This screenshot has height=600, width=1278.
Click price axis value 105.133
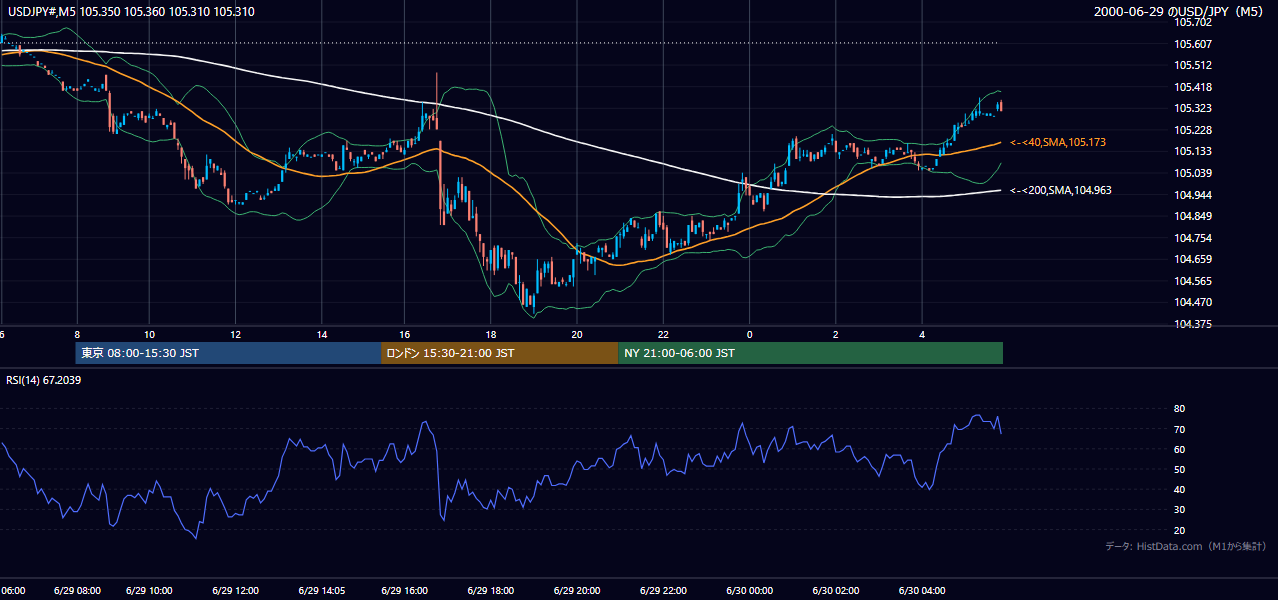(x=1192, y=151)
